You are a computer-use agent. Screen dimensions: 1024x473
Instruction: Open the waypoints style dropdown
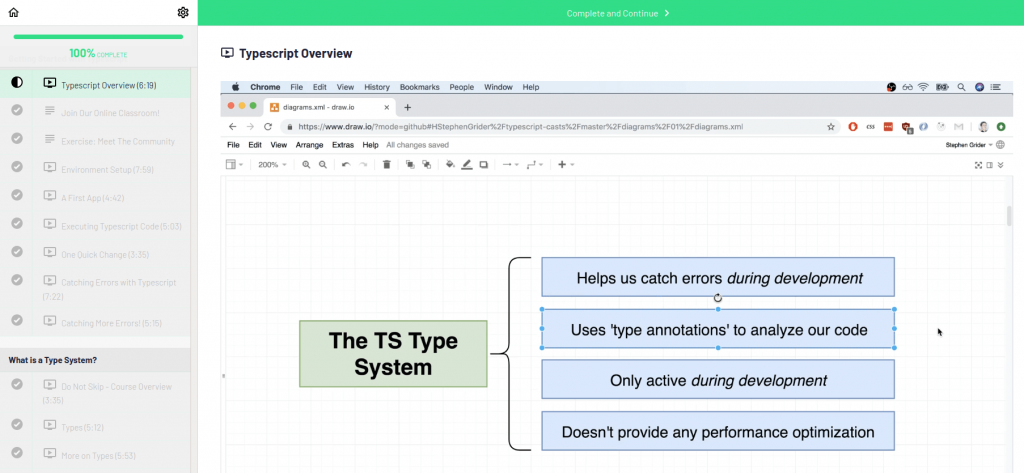point(534,165)
